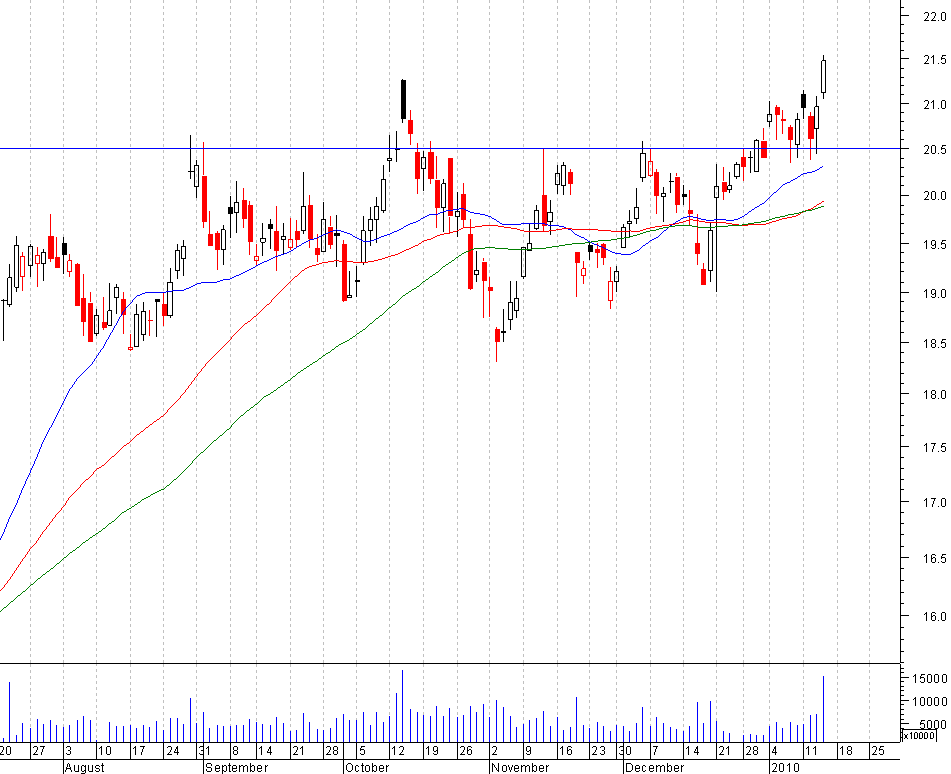Click the 23 date label on time axis

click(599, 750)
